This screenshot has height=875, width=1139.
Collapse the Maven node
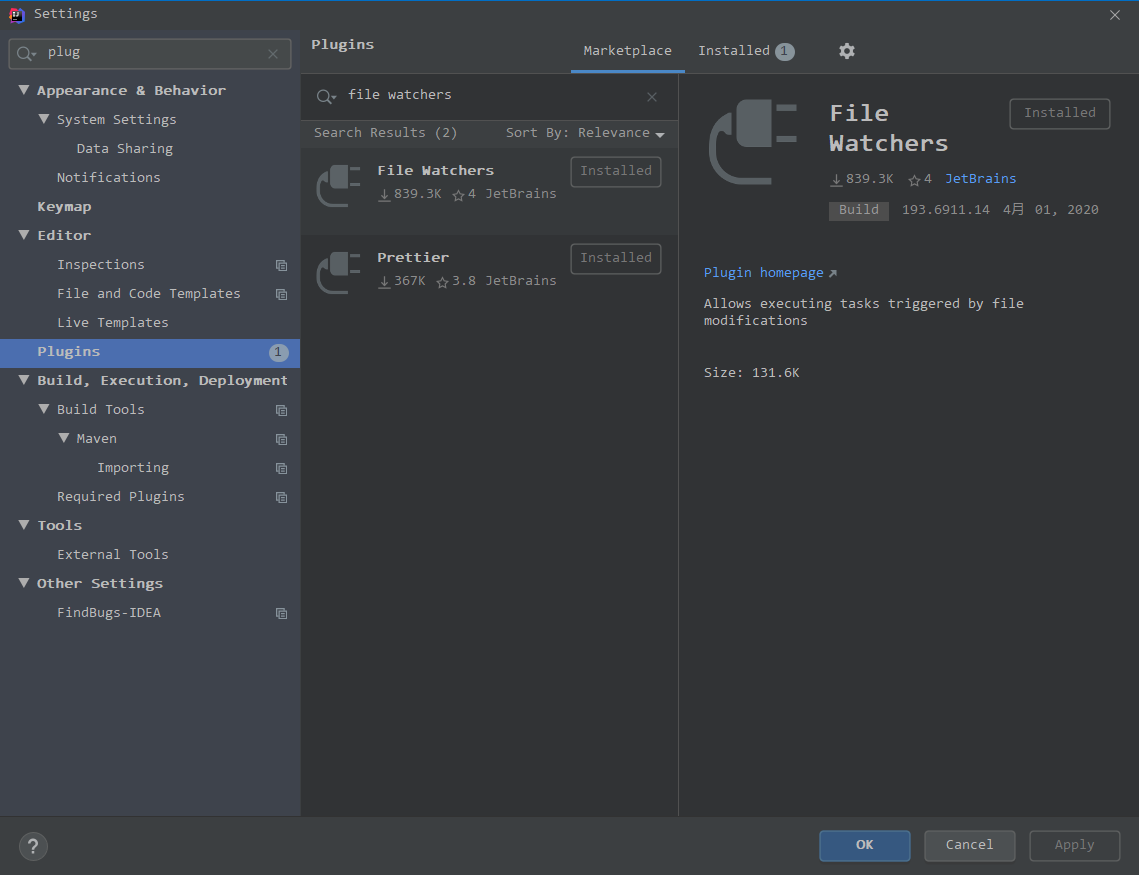point(64,438)
